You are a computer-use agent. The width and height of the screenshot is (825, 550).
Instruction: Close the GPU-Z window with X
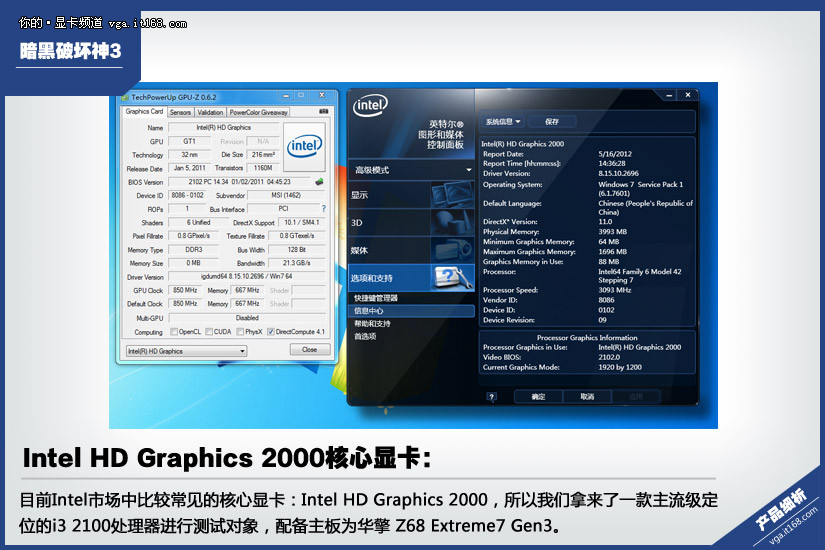click(x=321, y=95)
